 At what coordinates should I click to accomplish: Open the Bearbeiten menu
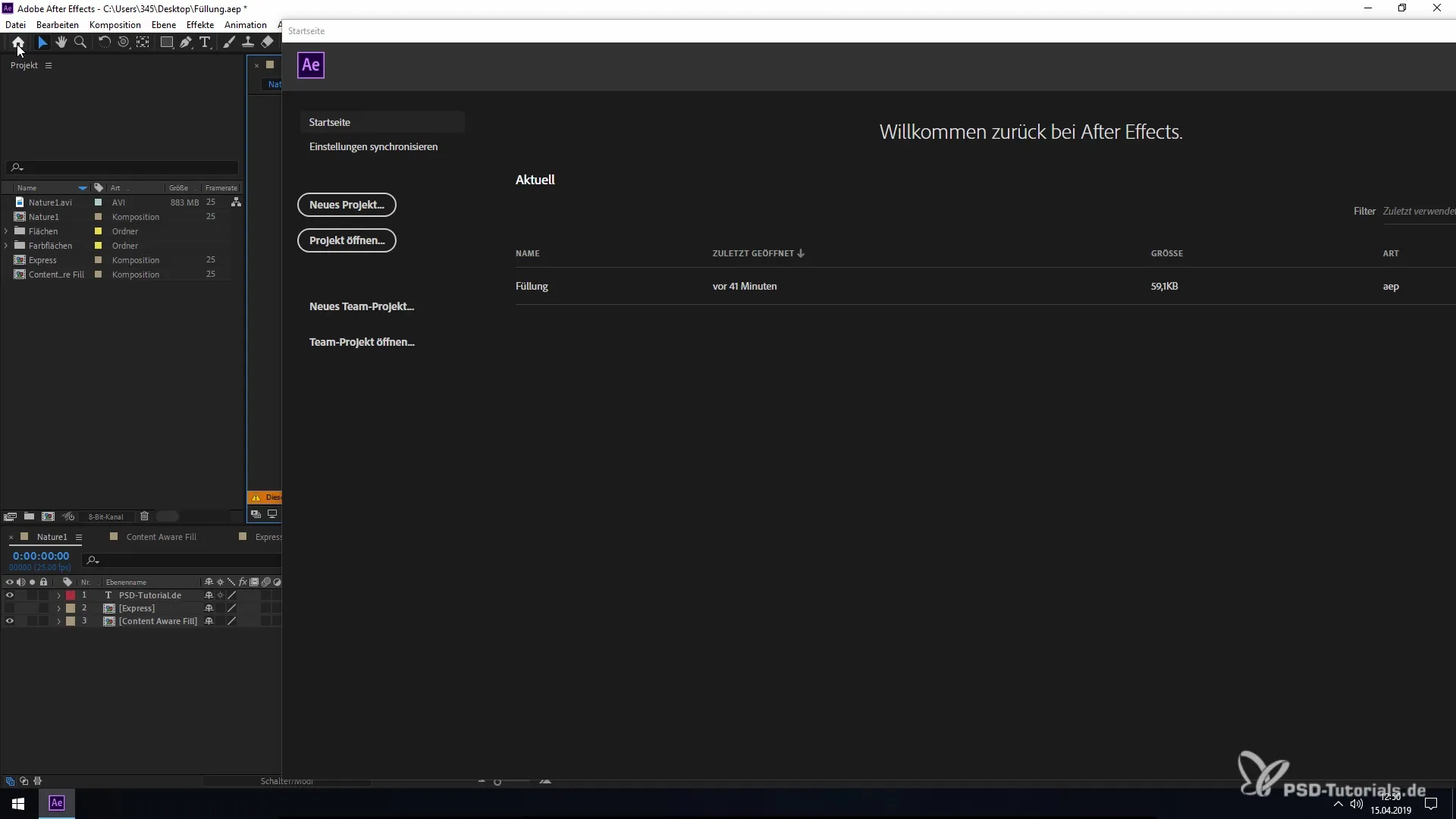point(58,25)
